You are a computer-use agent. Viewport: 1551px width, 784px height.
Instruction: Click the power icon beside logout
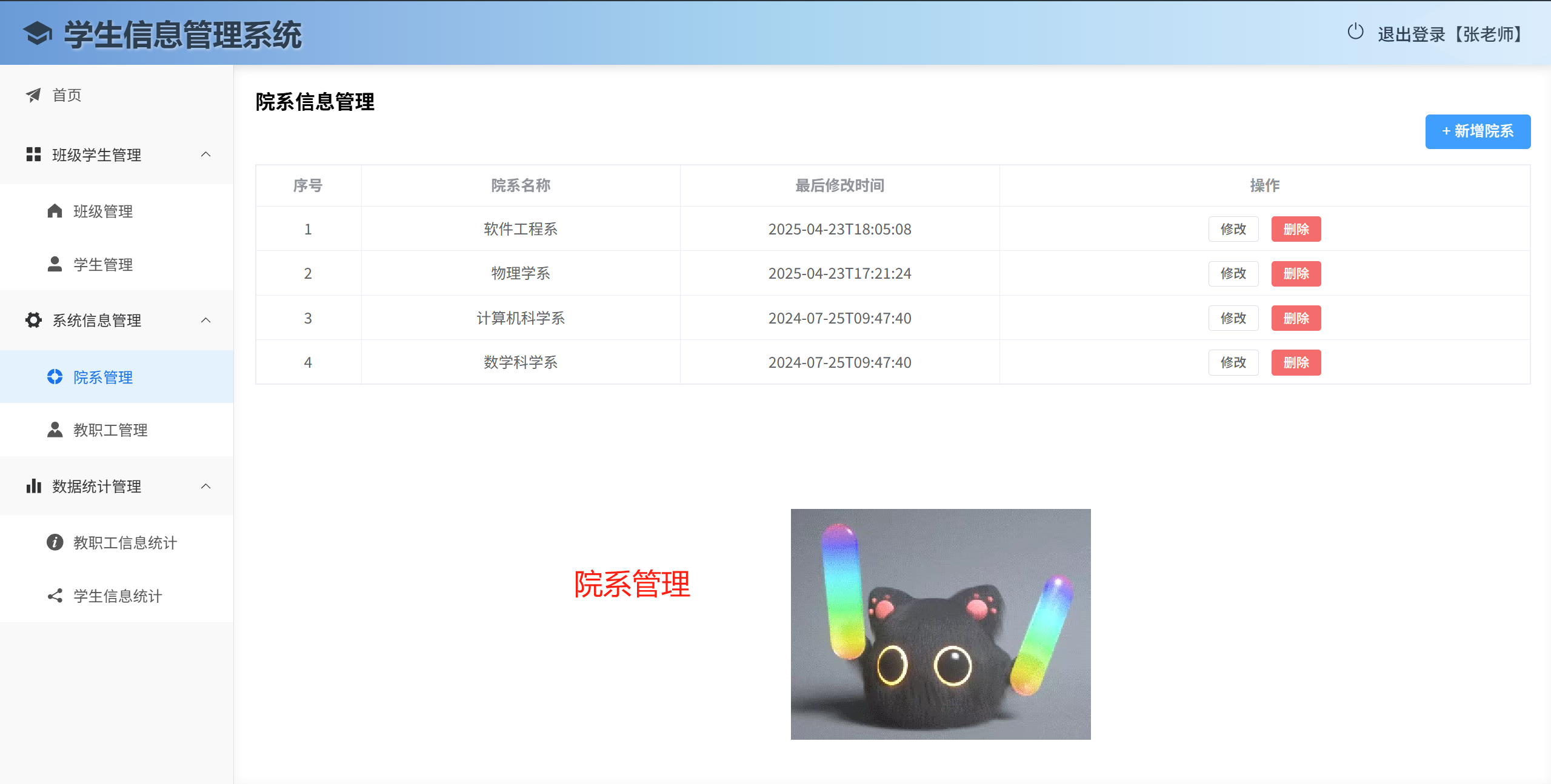pyautogui.click(x=1355, y=32)
